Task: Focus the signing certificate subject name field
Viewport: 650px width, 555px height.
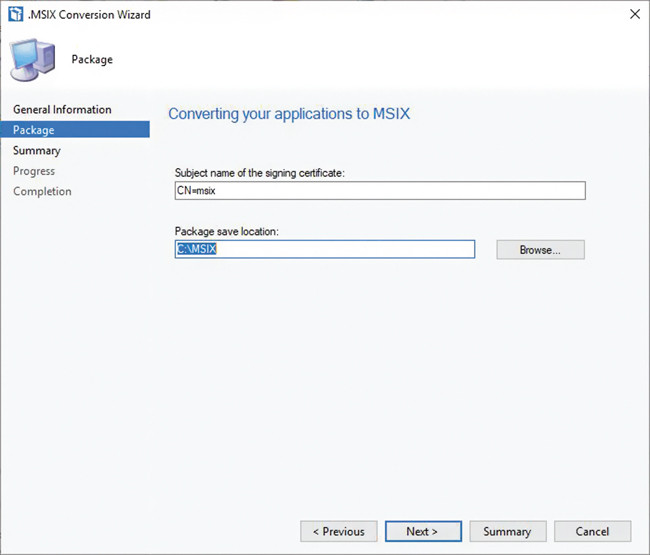Action: click(x=378, y=191)
